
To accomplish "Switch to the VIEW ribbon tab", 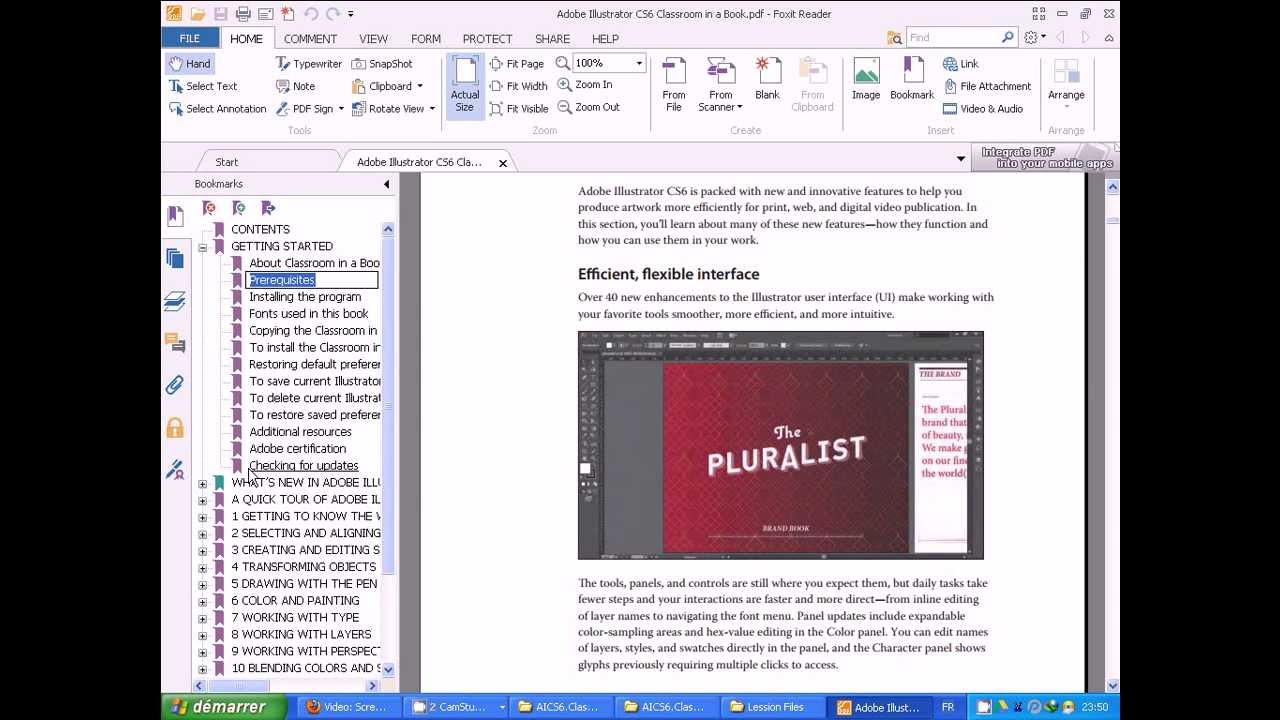I will tap(373, 39).
